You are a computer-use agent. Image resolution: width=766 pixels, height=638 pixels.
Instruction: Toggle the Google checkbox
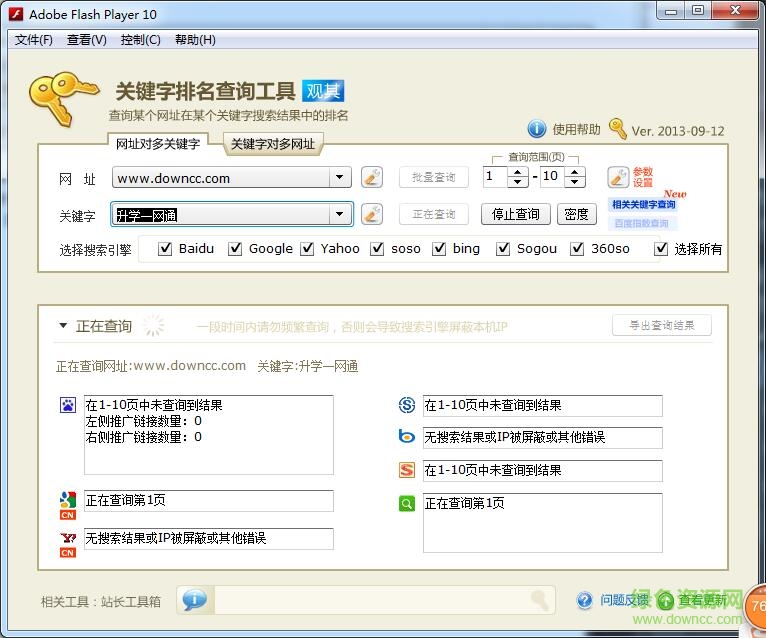(235, 249)
